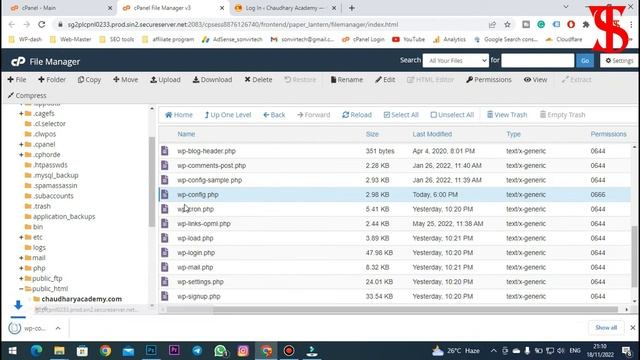Viewport: 640px width, 360px height.
Task: Click the Go search button
Action: coord(585,60)
